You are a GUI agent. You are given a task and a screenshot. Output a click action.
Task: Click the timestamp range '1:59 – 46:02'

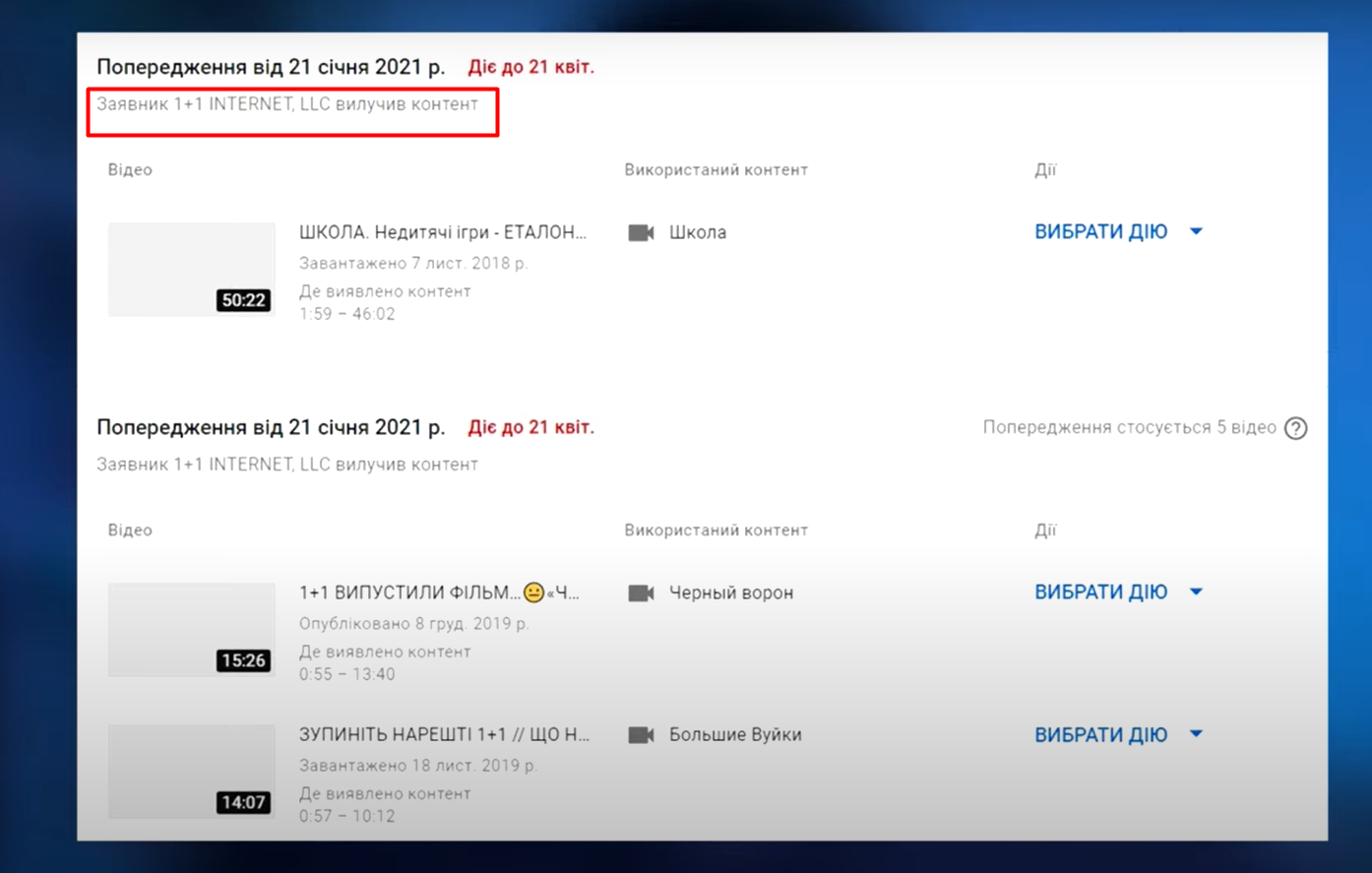tap(347, 314)
